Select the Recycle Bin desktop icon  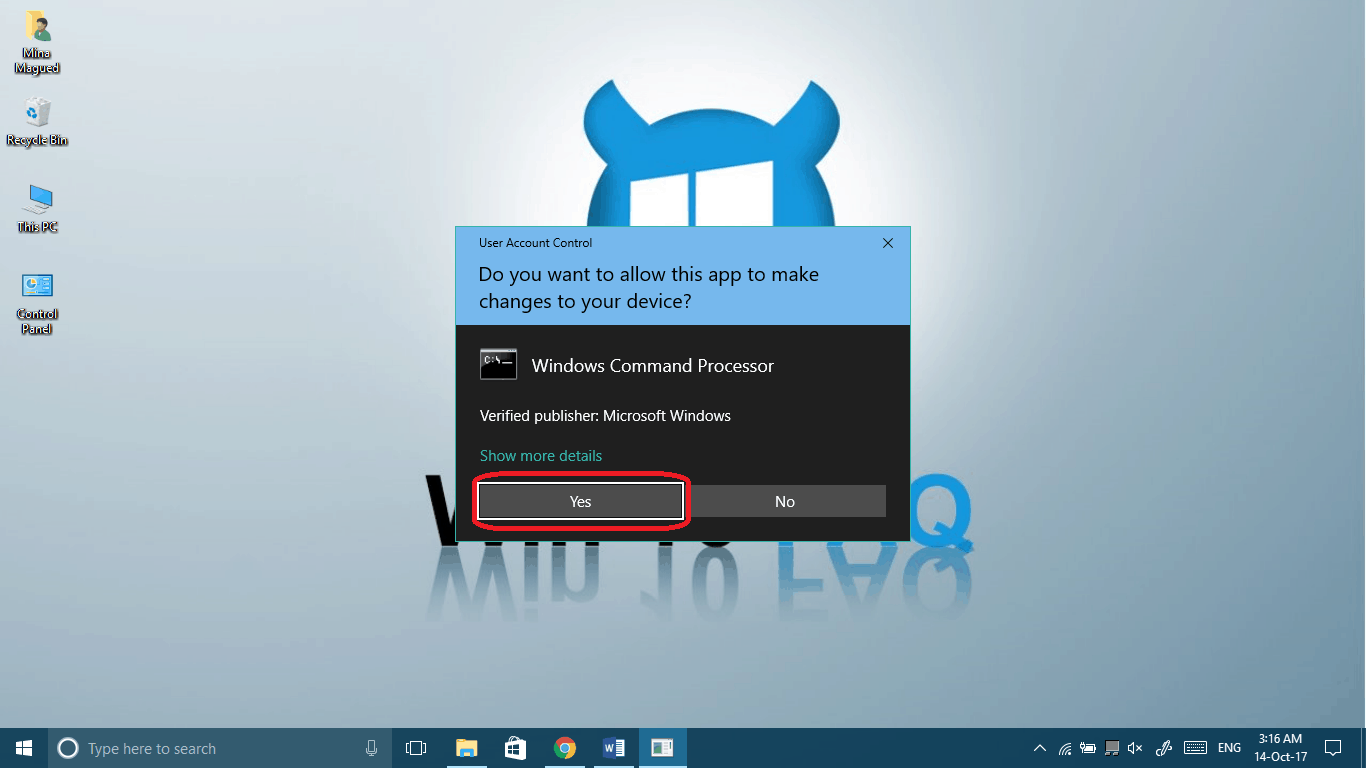point(37,122)
